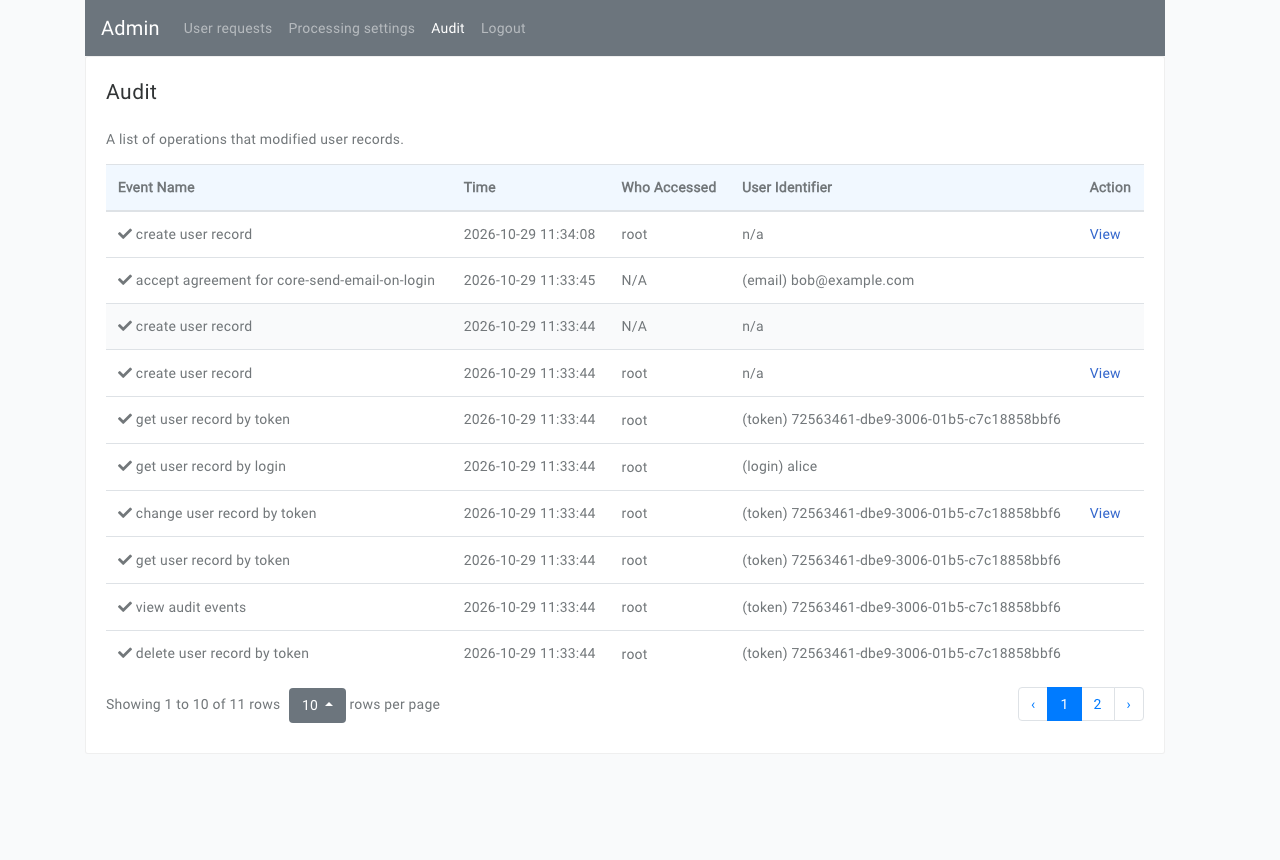
Task: Go to previous page arrow
Action: point(1033,704)
